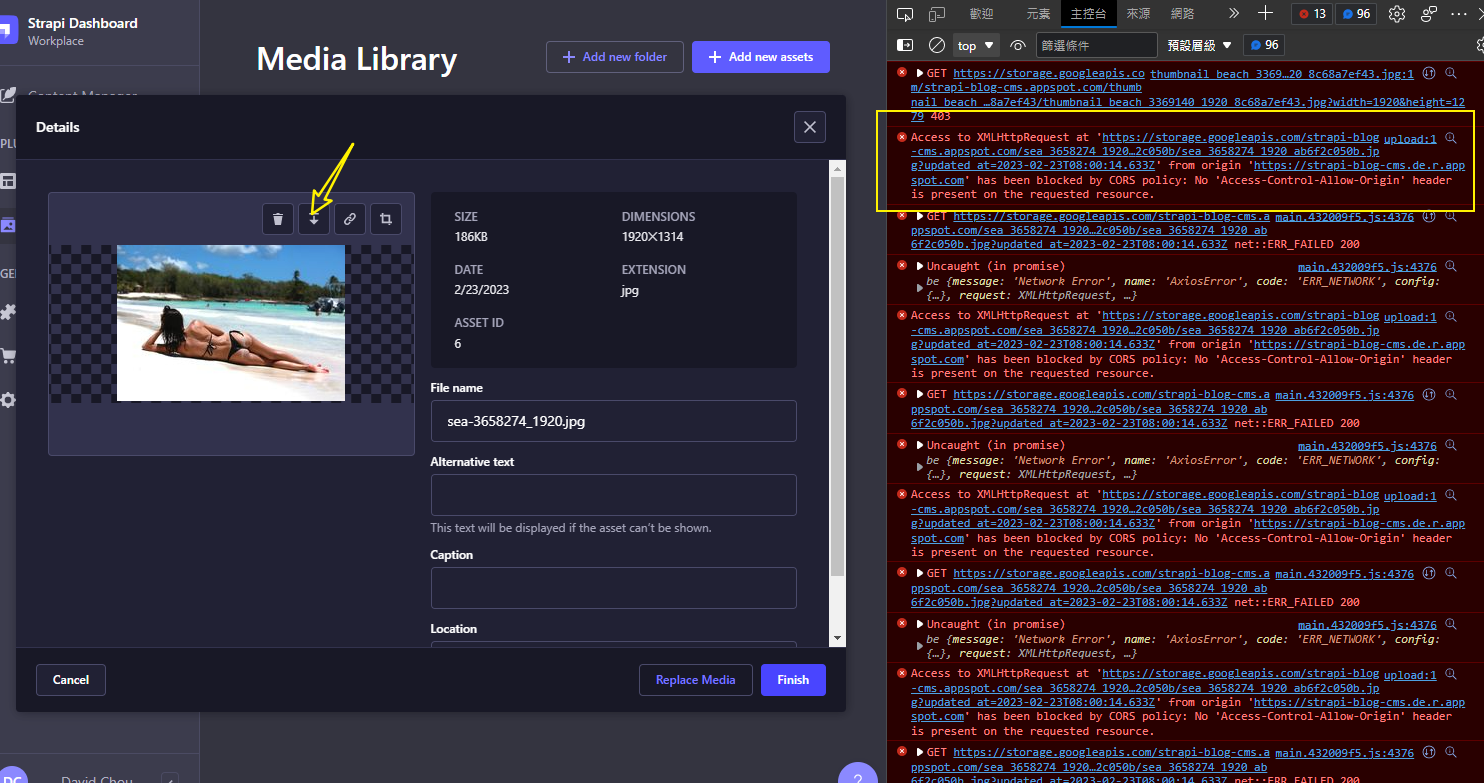The height and width of the screenshot is (783, 1484).
Task: Click the Cancel button
Action: (71, 680)
